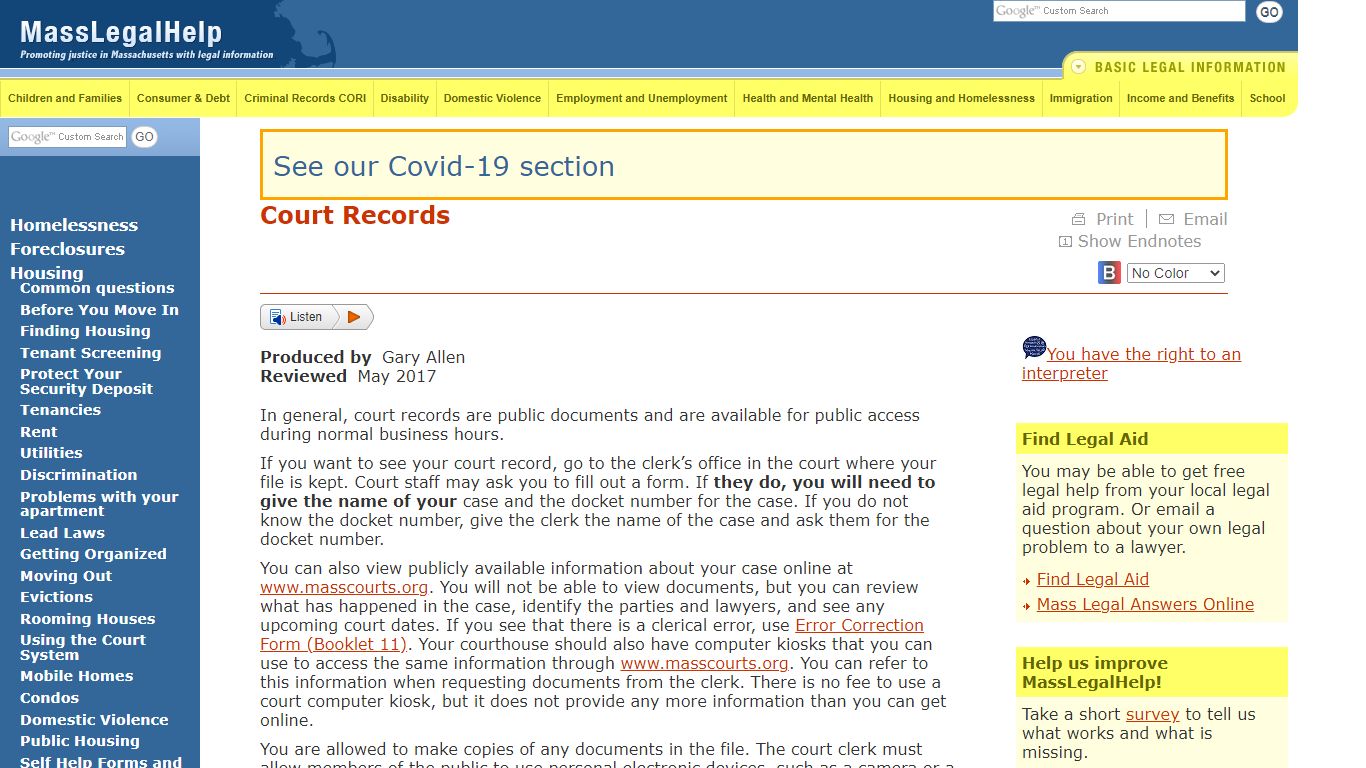Open Rent sidebar item

click(x=39, y=432)
